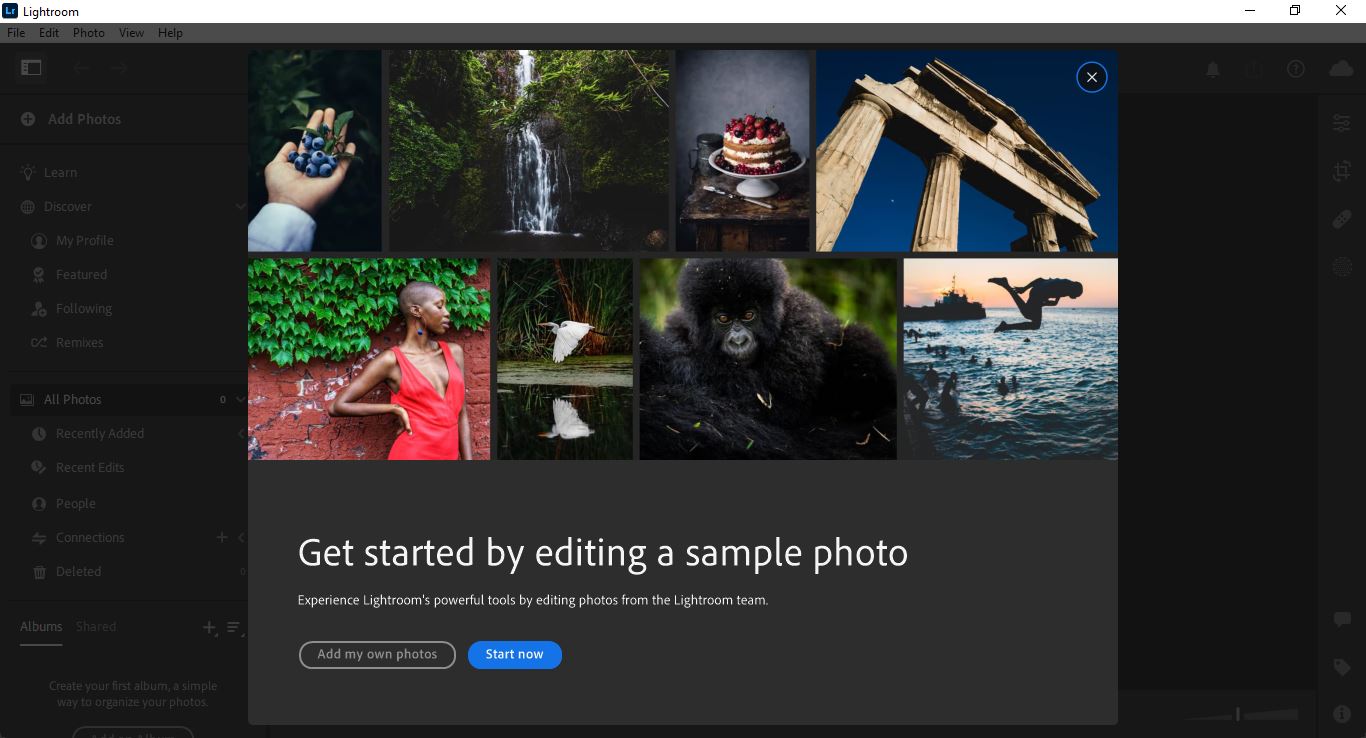Collapse the All Photos section chevron
Screen dimensions: 1366x738
(240, 400)
